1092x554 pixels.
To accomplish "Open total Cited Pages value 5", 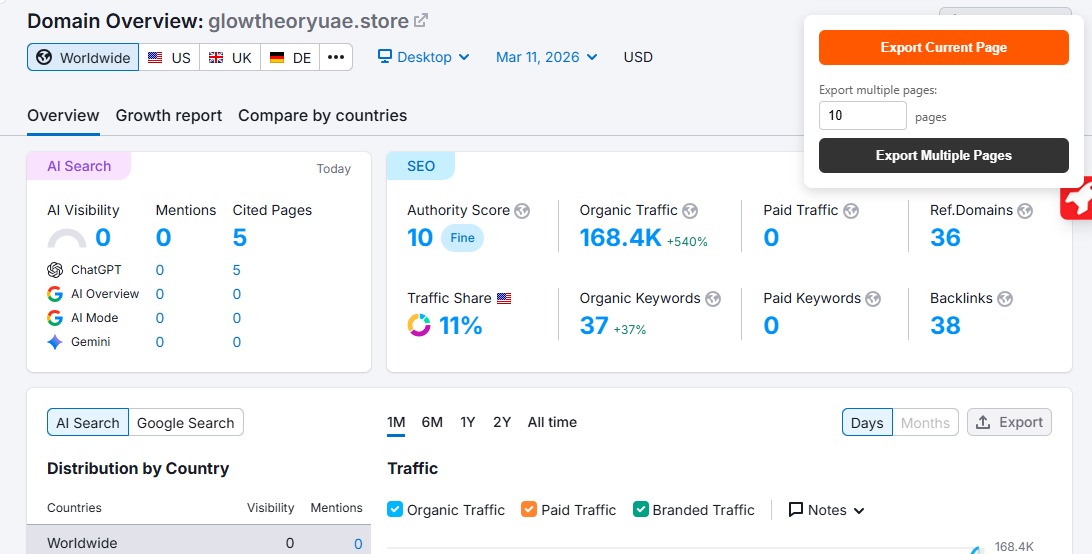I will coord(240,238).
